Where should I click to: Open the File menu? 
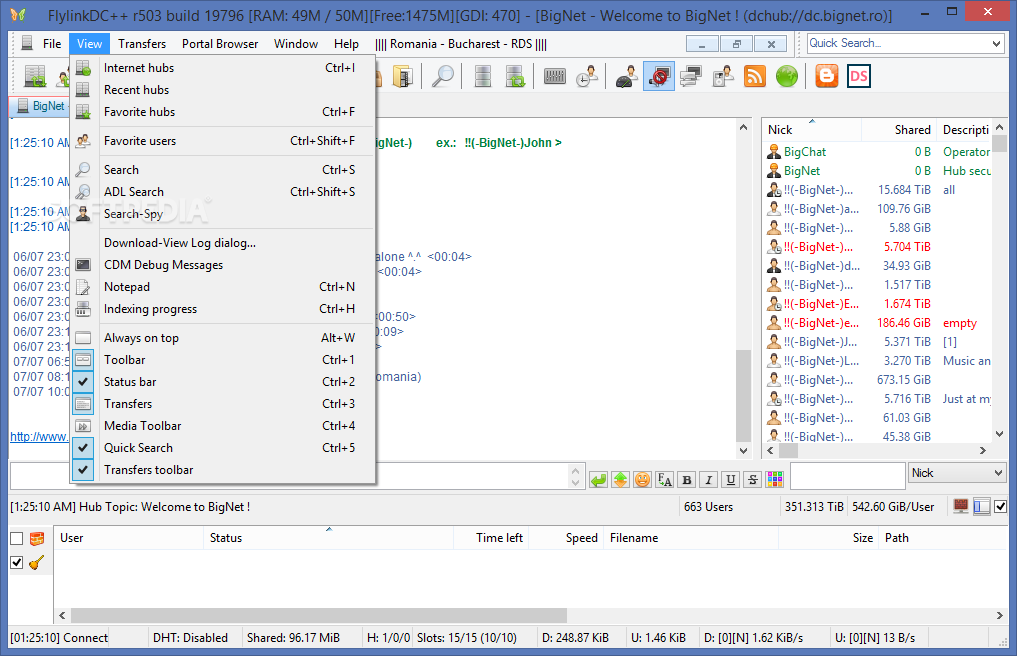pyautogui.click(x=52, y=43)
